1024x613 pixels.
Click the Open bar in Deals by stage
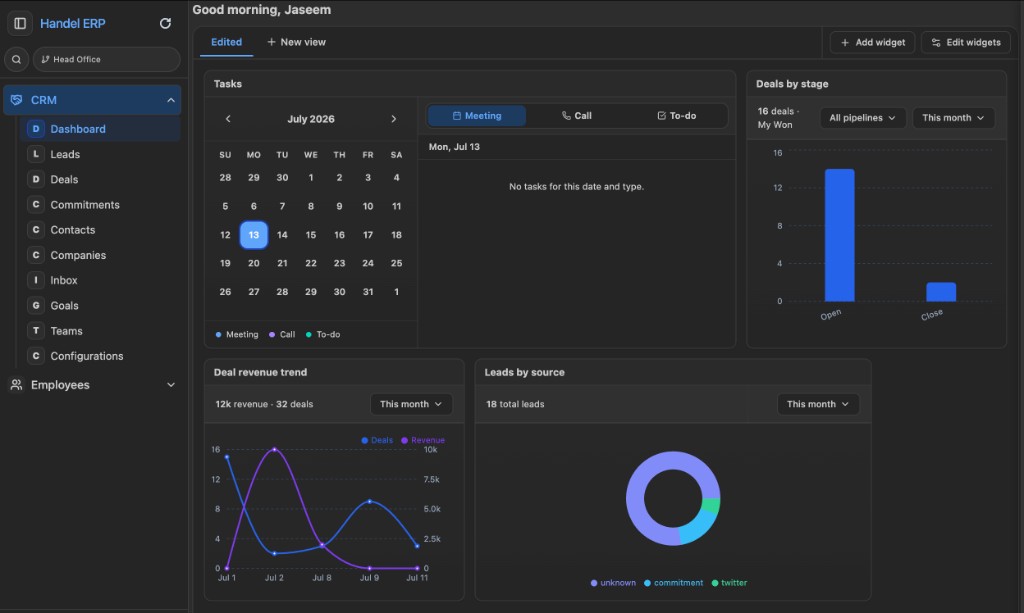tap(839, 235)
